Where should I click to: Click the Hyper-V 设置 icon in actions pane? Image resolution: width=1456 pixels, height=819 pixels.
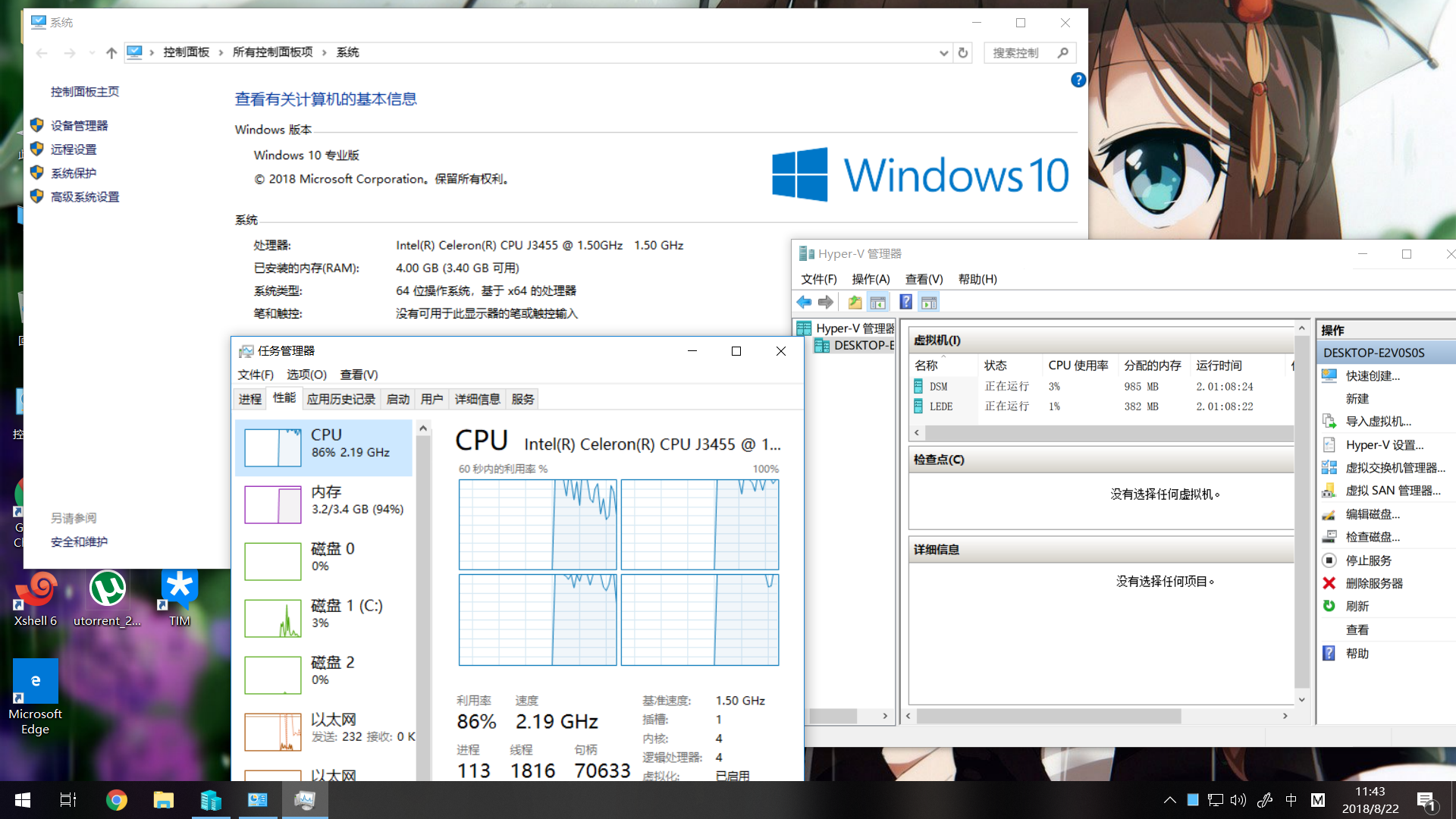[1329, 445]
